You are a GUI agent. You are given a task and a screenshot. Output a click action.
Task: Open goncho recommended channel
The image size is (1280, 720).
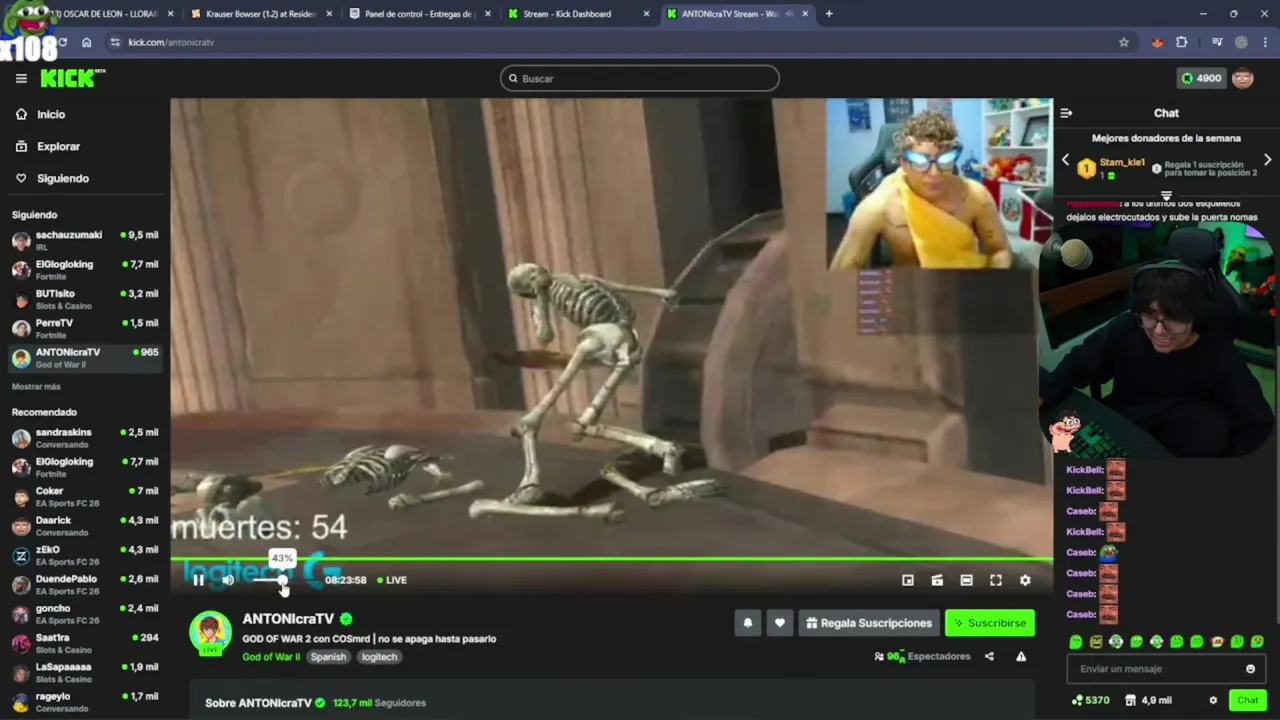click(x=85, y=614)
